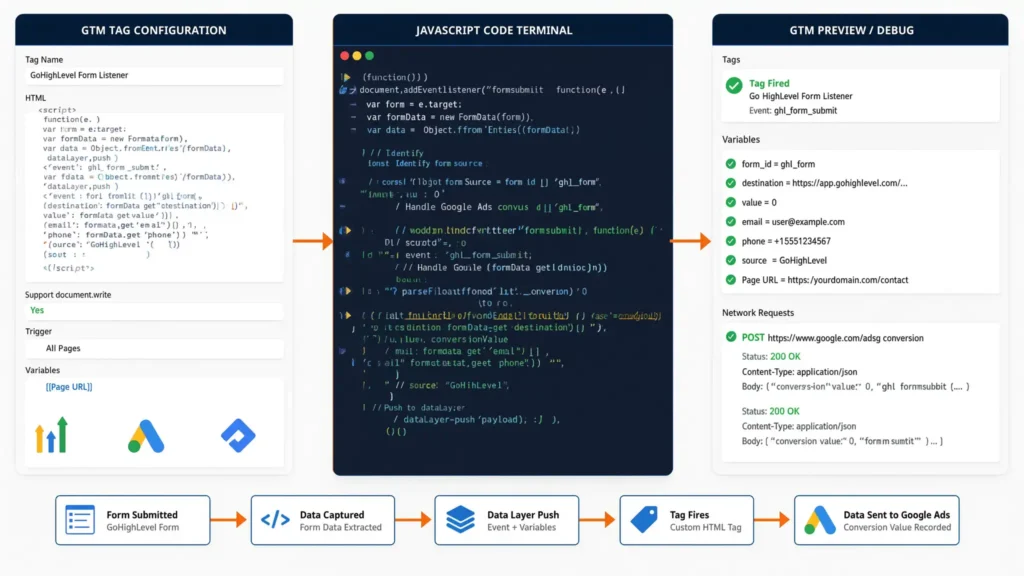Click the checkmark beside source = GoHighLevel

pos(731,260)
